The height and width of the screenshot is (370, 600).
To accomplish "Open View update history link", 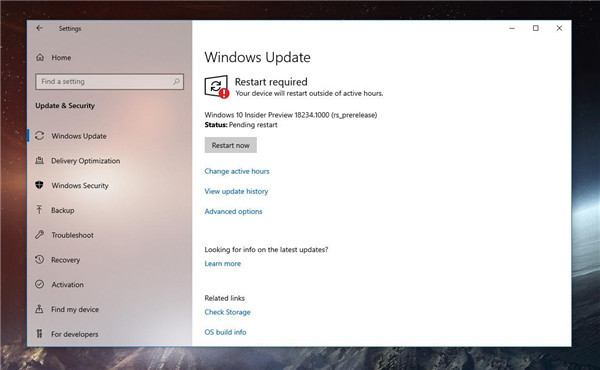I will 236,191.
